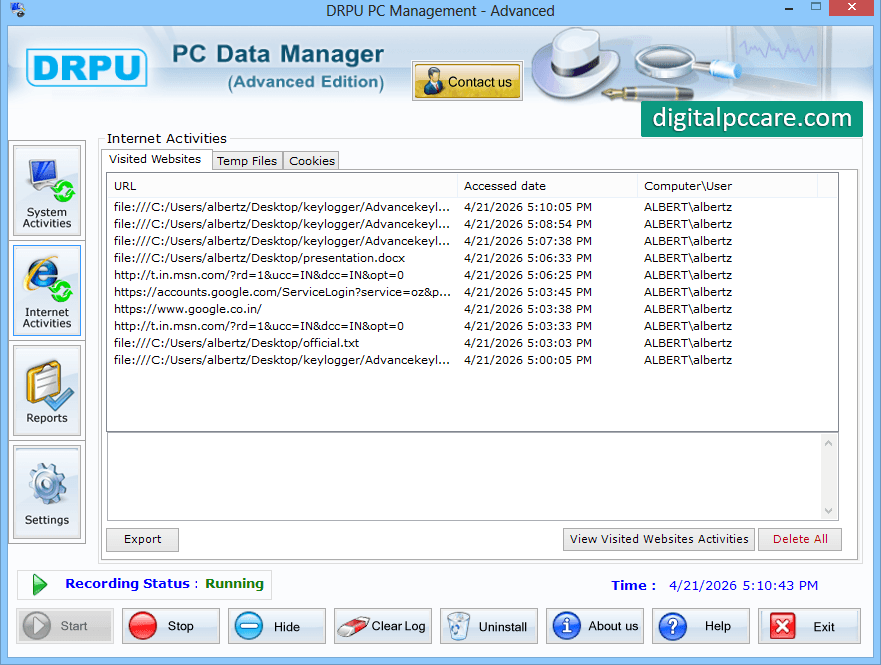The image size is (881, 665).
Task: Click View Visited Websites Activities button
Action: [x=659, y=539]
